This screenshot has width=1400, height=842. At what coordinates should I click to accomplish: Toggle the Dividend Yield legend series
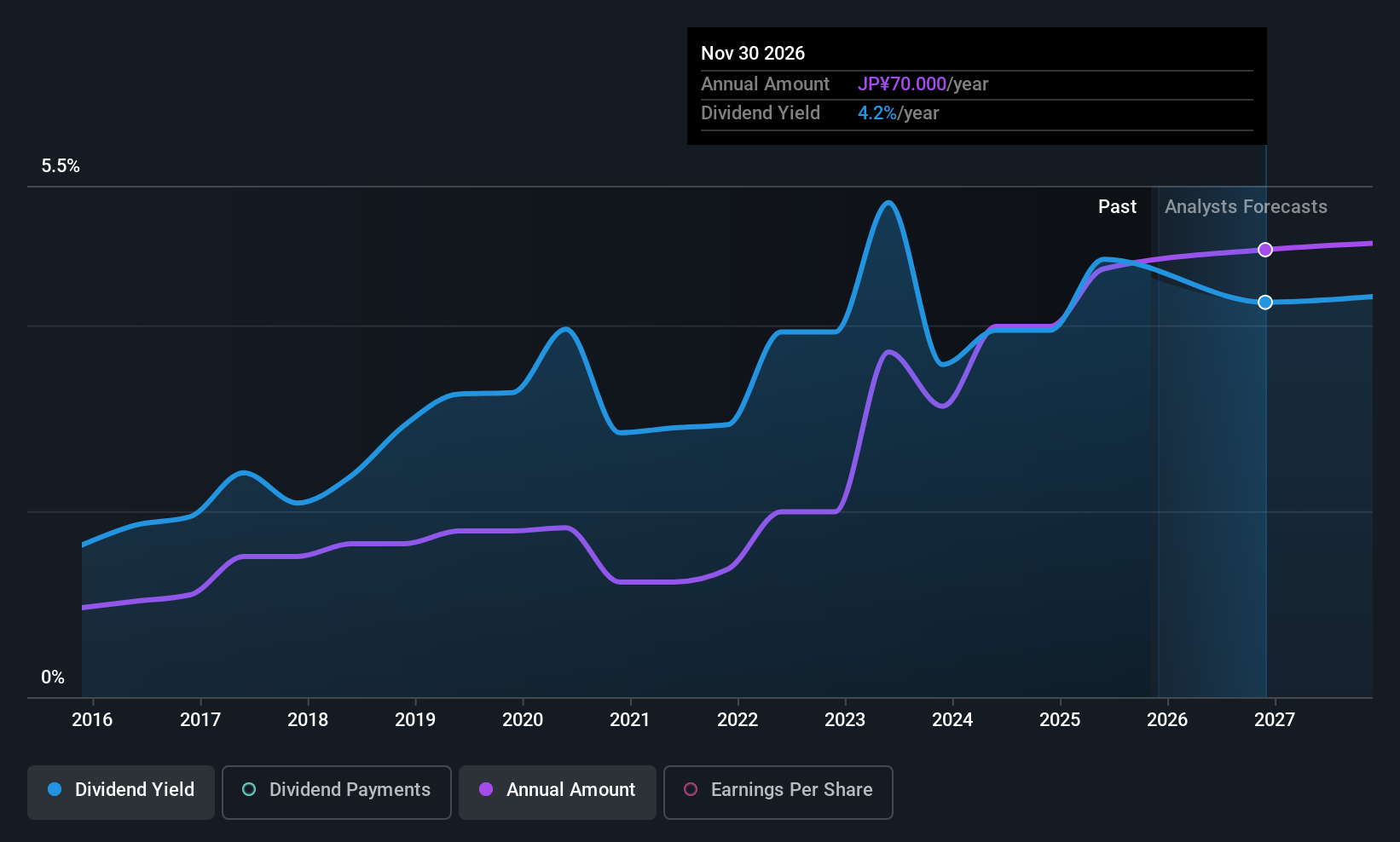tap(121, 790)
